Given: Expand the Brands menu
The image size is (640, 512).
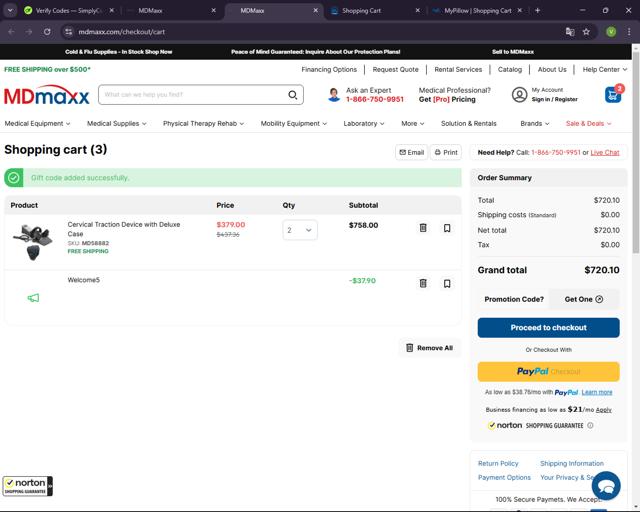Looking at the screenshot, I should (535, 123).
